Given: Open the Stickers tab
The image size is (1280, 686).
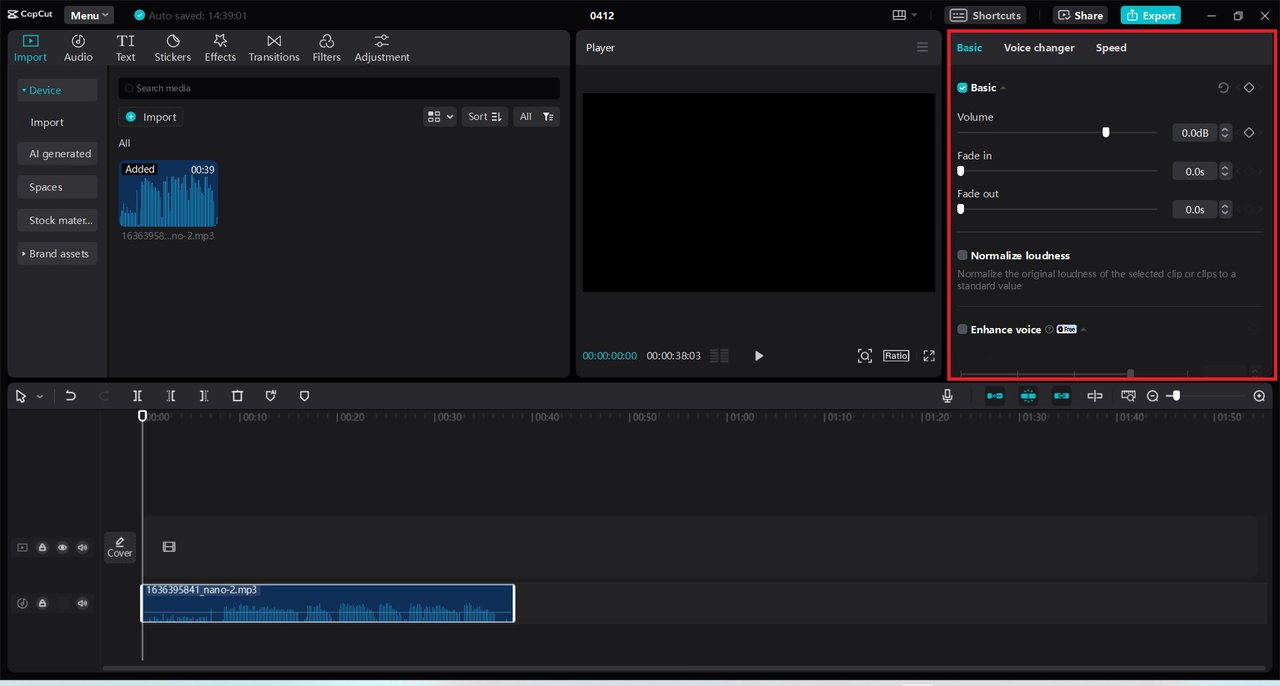Looking at the screenshot, I should pyautogui.click(x=172, y=48).
